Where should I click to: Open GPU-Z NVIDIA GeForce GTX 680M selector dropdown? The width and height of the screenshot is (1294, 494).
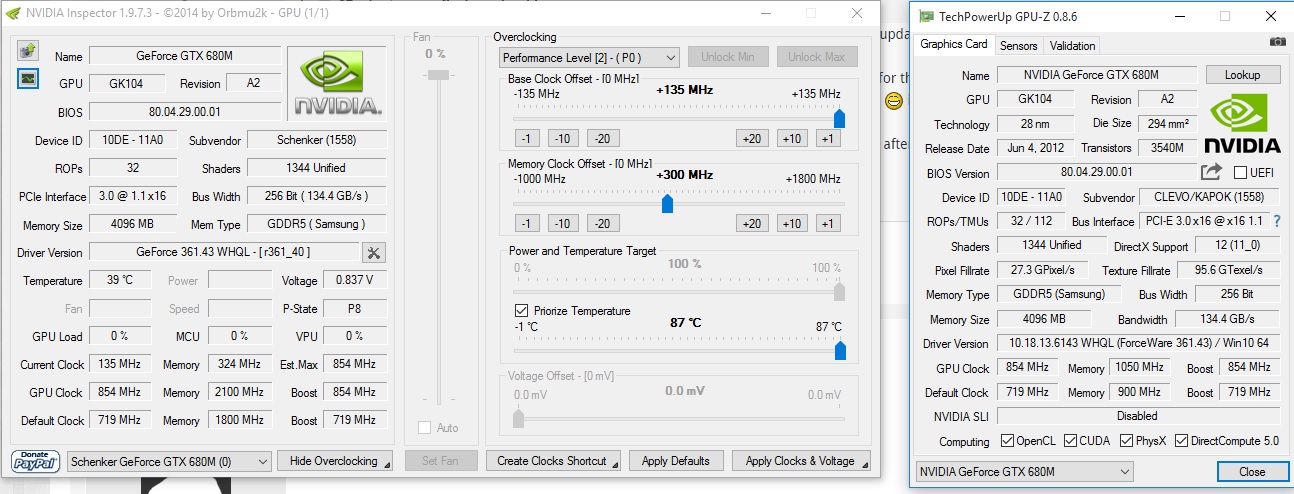1024,471
